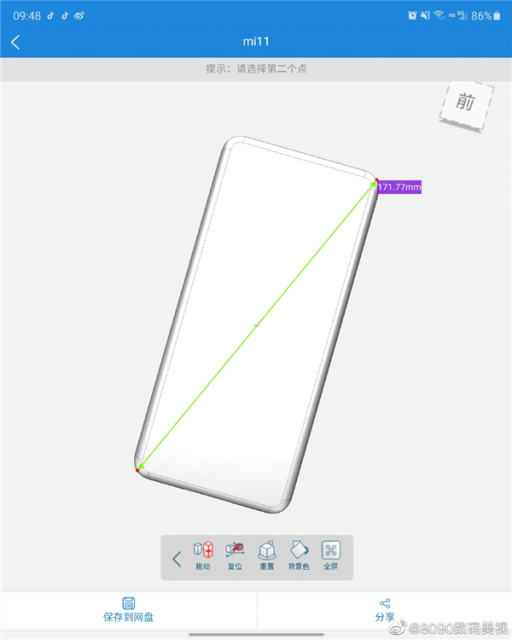512x640 pixels.
Task: Tap the battery indicator showing 86%
Action: pos(485,16)
